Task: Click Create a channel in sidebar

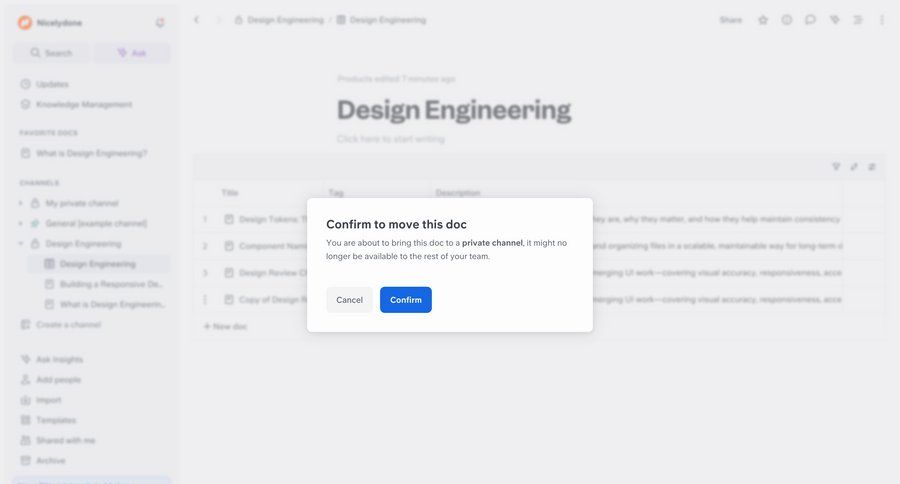Action: 68,325
